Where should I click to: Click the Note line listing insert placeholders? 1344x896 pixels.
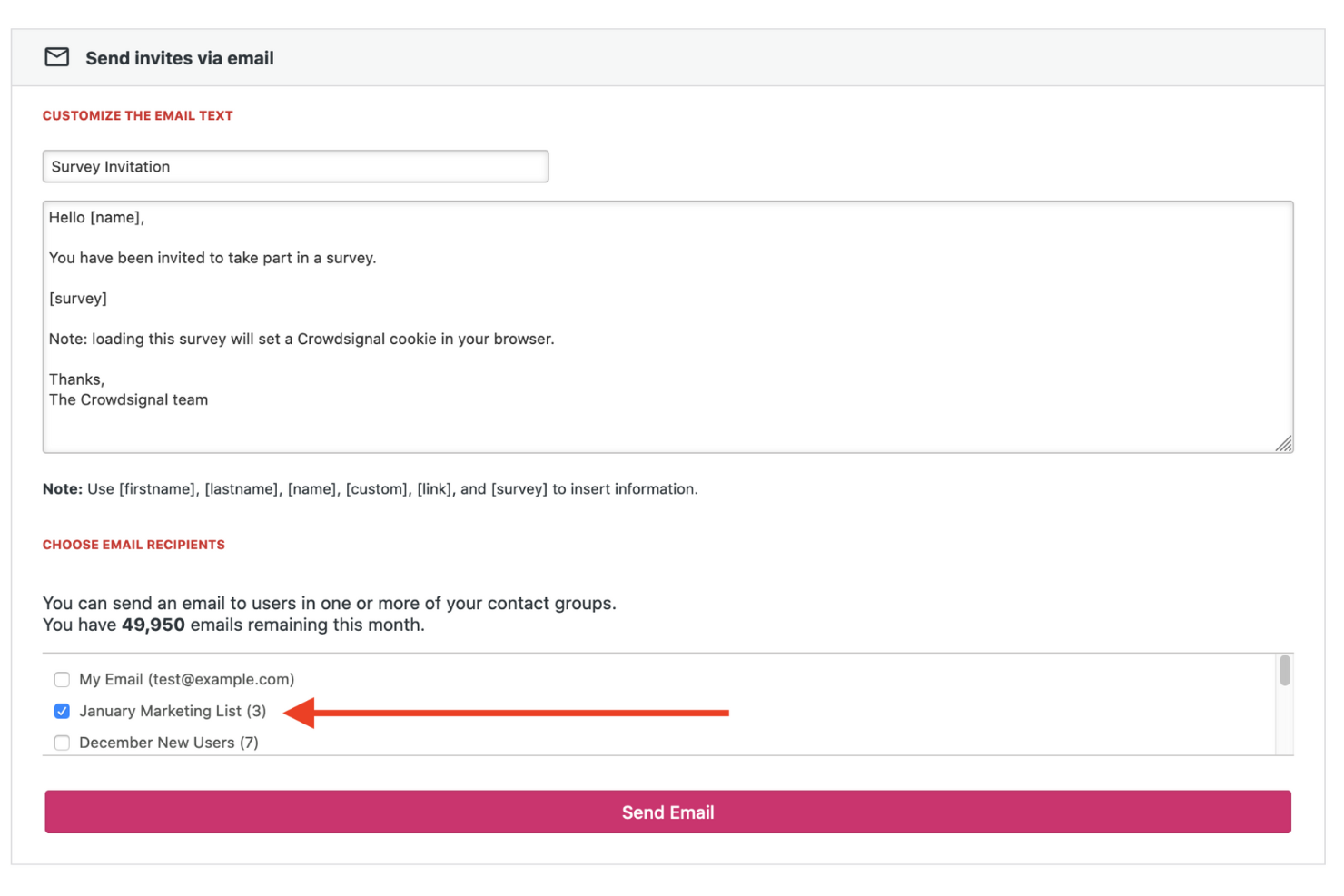(x=370, y=488)
